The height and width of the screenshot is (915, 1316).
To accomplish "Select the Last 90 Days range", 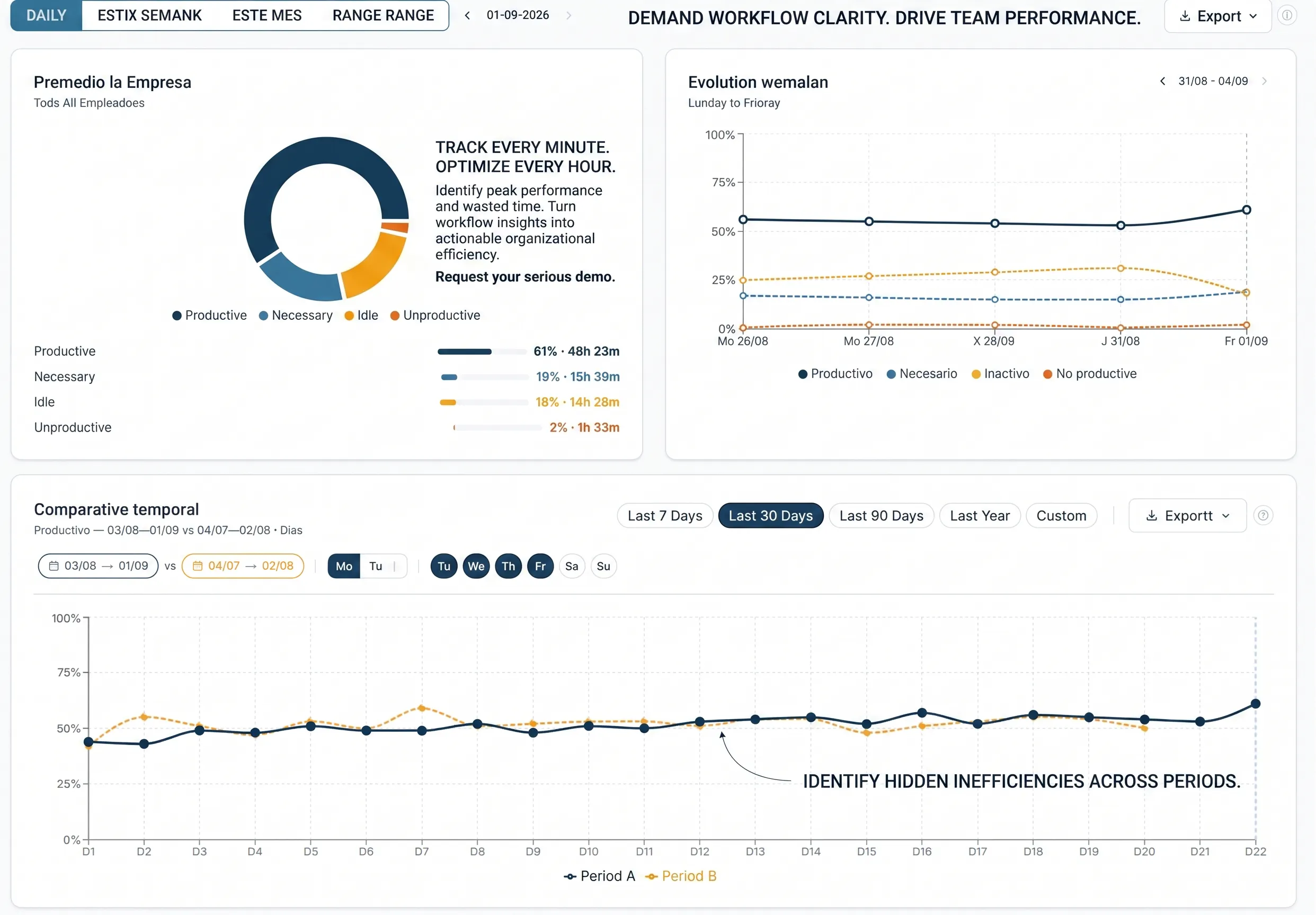I will pyautogui.click(x=881, y=516).
